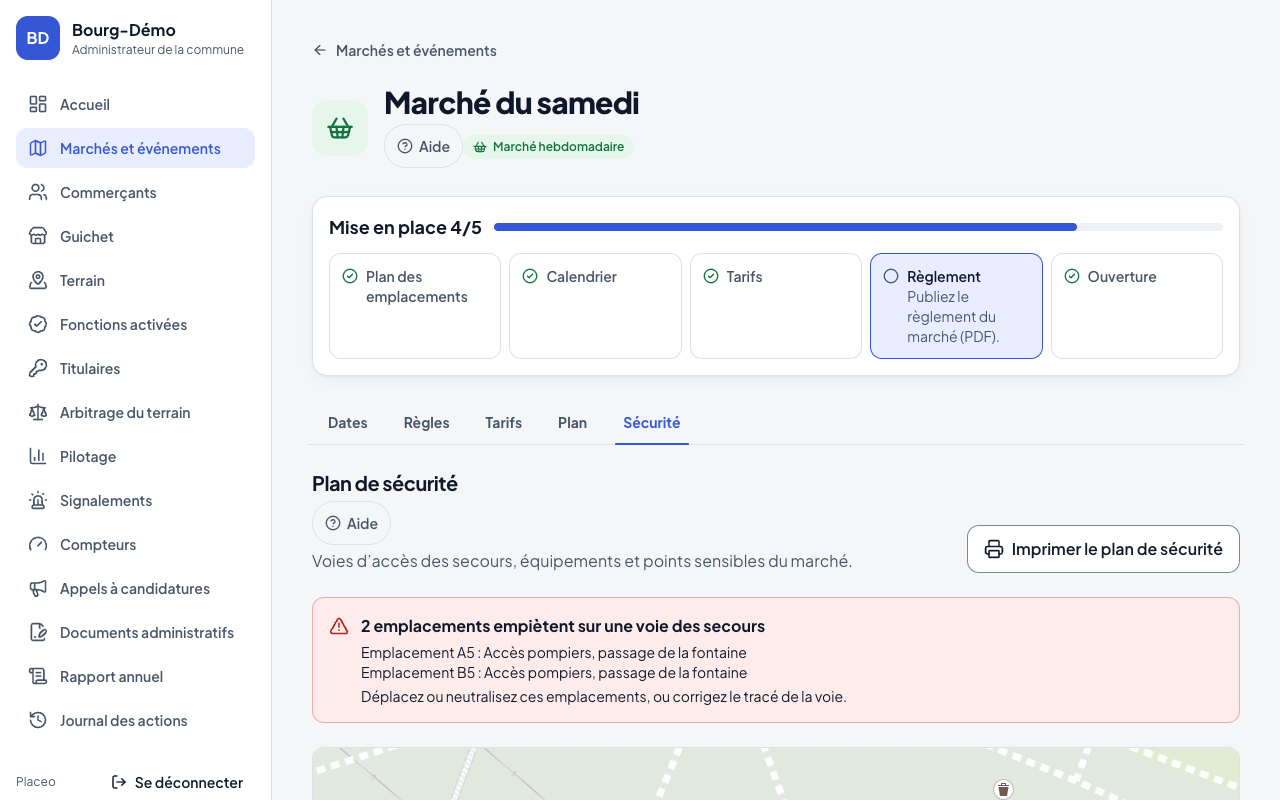Open the Tarifs setup step card
This screenshot has width=1280, height=800.
(x=776, y=306)
